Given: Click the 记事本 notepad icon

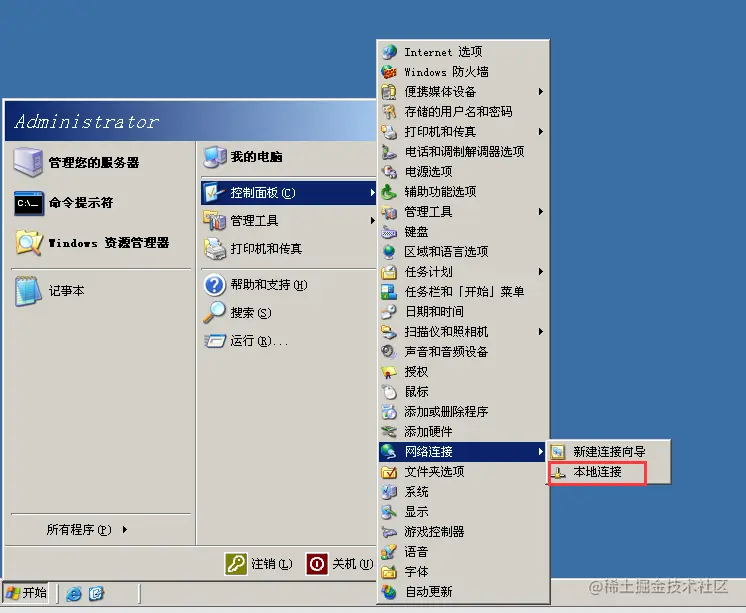Looking at the screenshot, I should 28,290.
